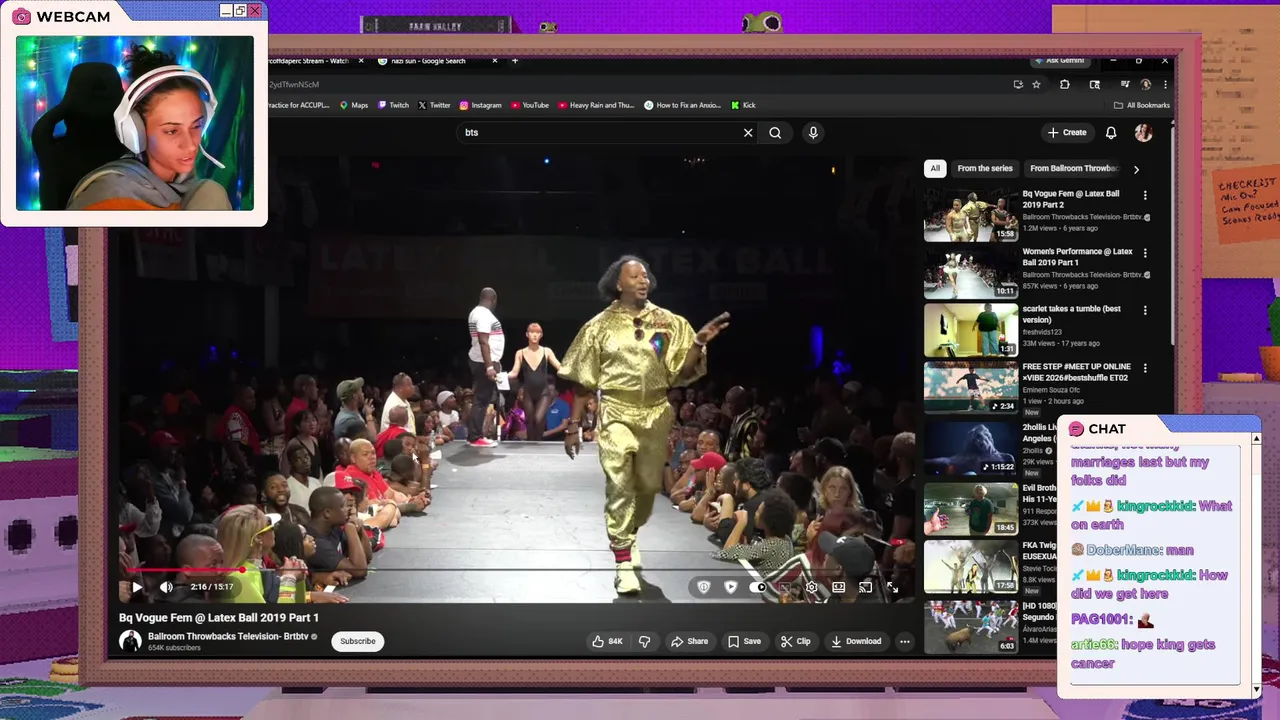Cast the video using the cast icon

click(x=865, y=588)
